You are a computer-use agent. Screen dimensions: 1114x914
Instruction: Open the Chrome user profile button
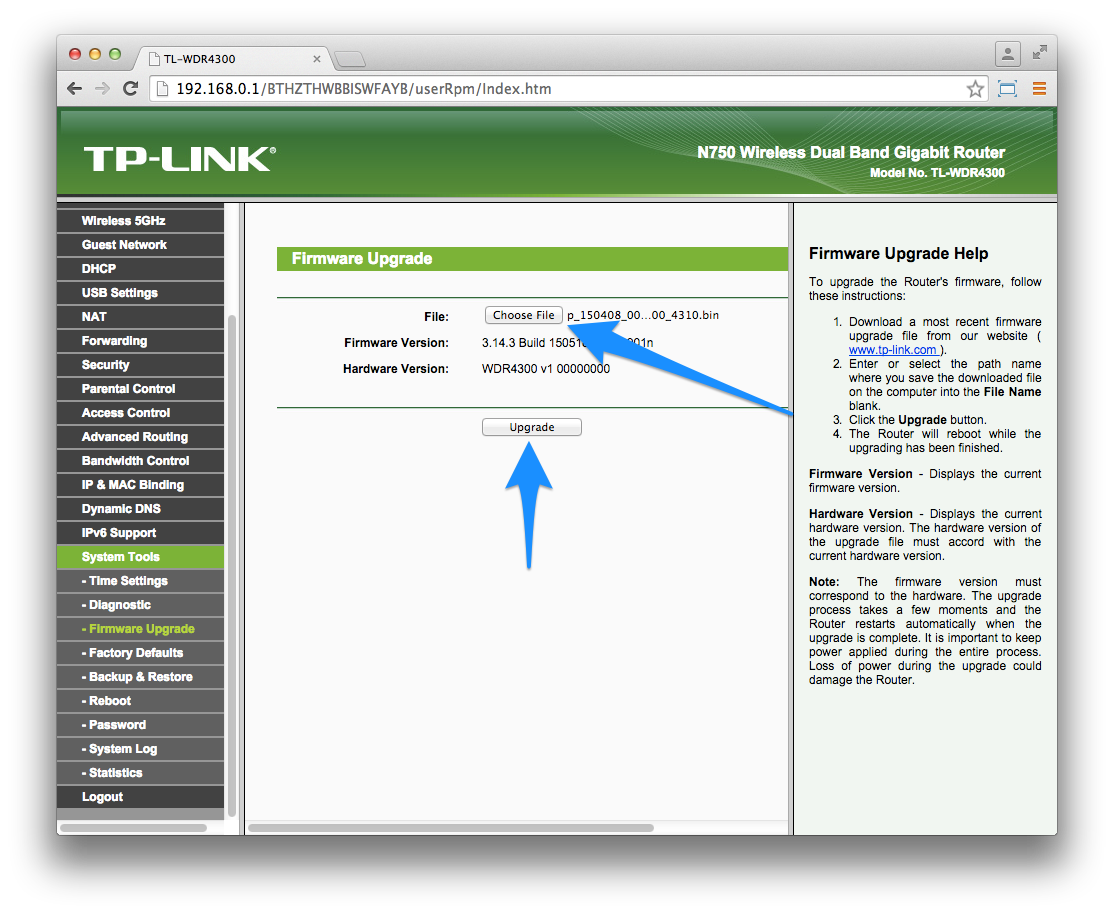(1007, 53)
